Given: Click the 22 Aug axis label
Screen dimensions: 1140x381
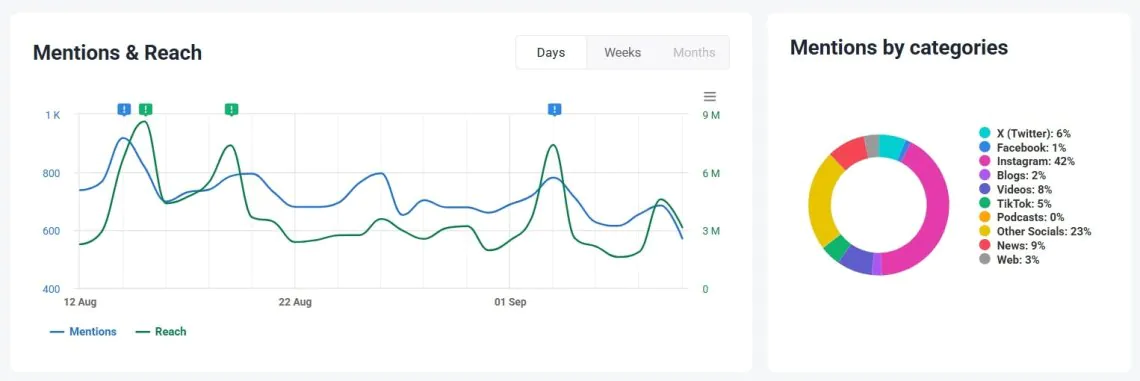Looking at the screenshot, I should [x=295, y=302].
